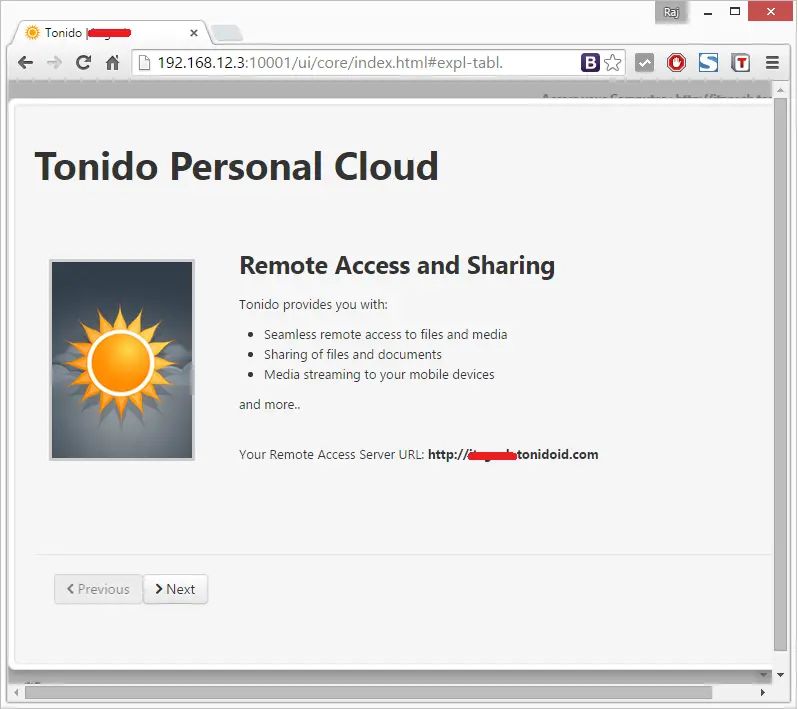Image resolution: width=798 pixels, height=709 pixels.
Task: Click the scroll down arrow
Action: click(x=780, y=675)
